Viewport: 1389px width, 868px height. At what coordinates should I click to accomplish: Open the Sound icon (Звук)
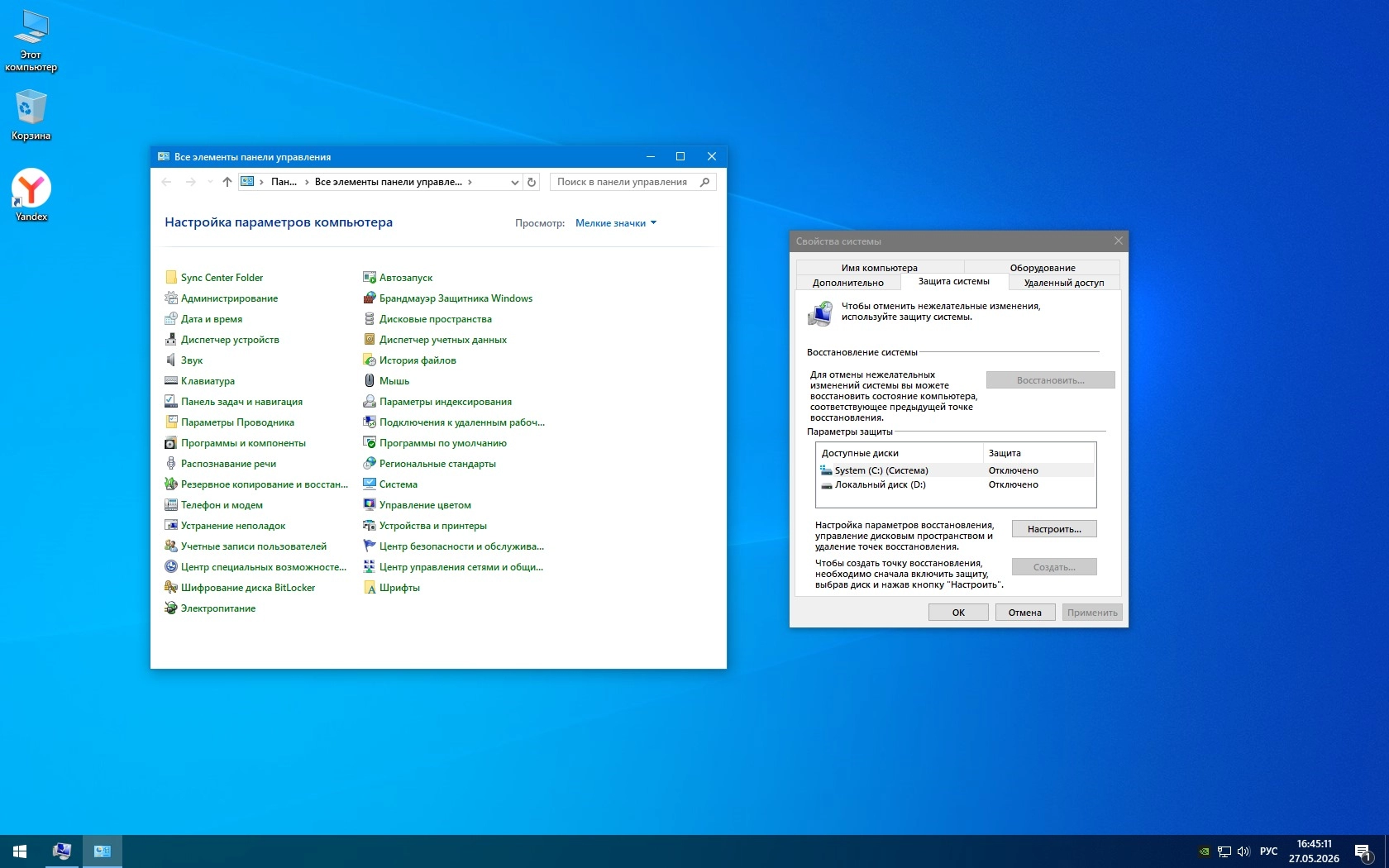point(171,360)
